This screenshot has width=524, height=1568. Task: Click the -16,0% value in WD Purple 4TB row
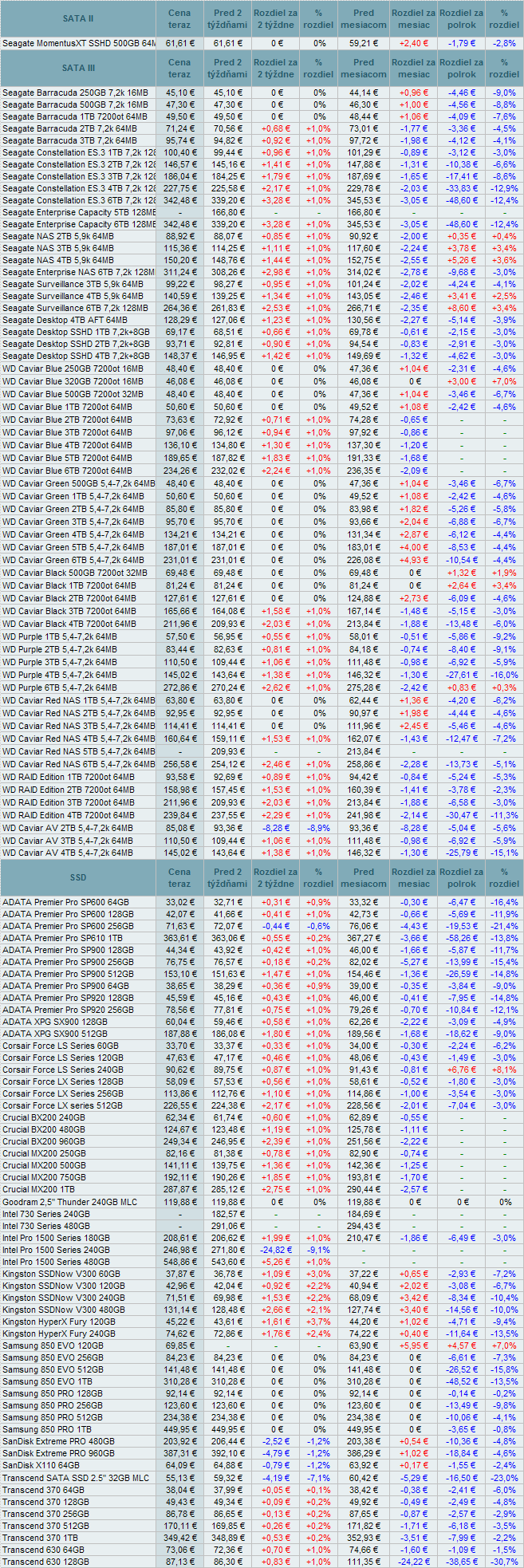pos(504,675)
